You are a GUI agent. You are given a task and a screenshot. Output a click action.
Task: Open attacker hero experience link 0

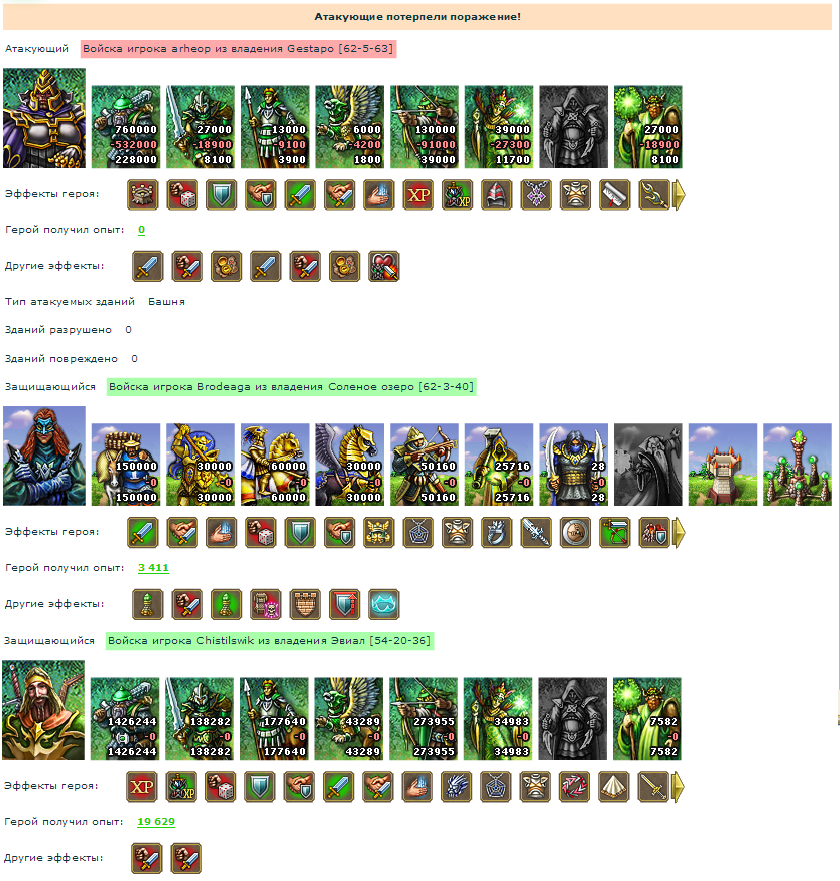142,230
